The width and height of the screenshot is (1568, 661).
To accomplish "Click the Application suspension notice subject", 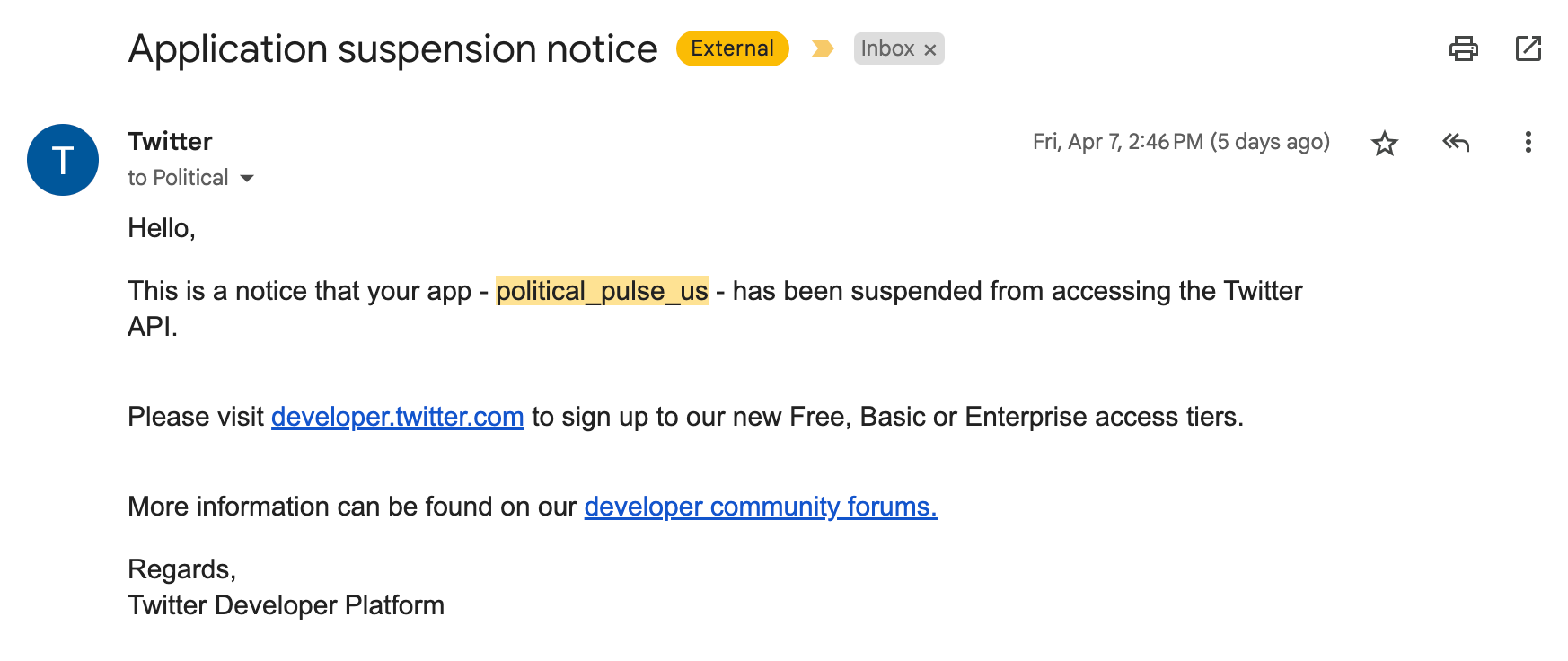I will (392, 48).
